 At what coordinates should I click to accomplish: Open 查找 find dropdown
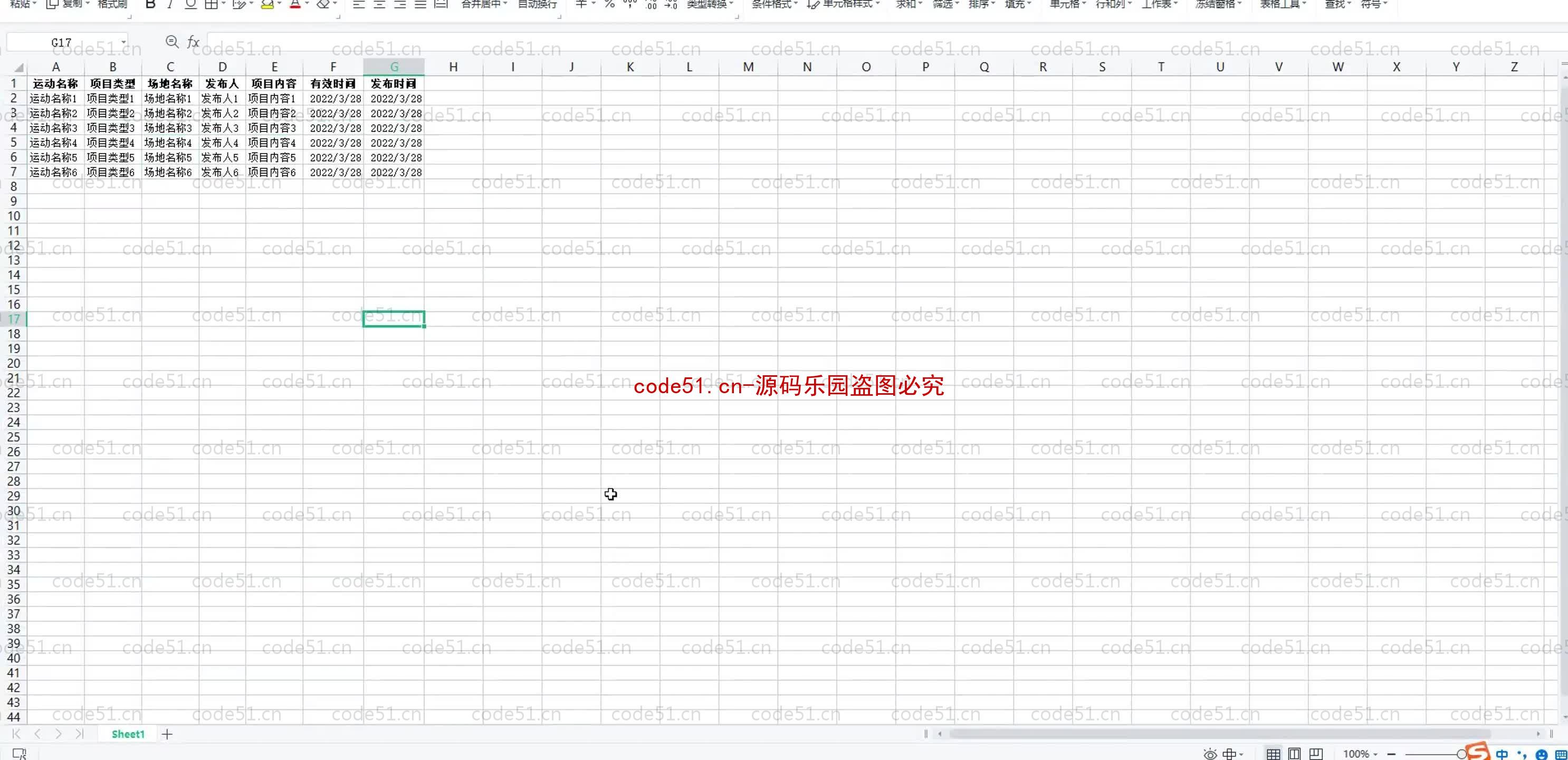(1338, 4)
